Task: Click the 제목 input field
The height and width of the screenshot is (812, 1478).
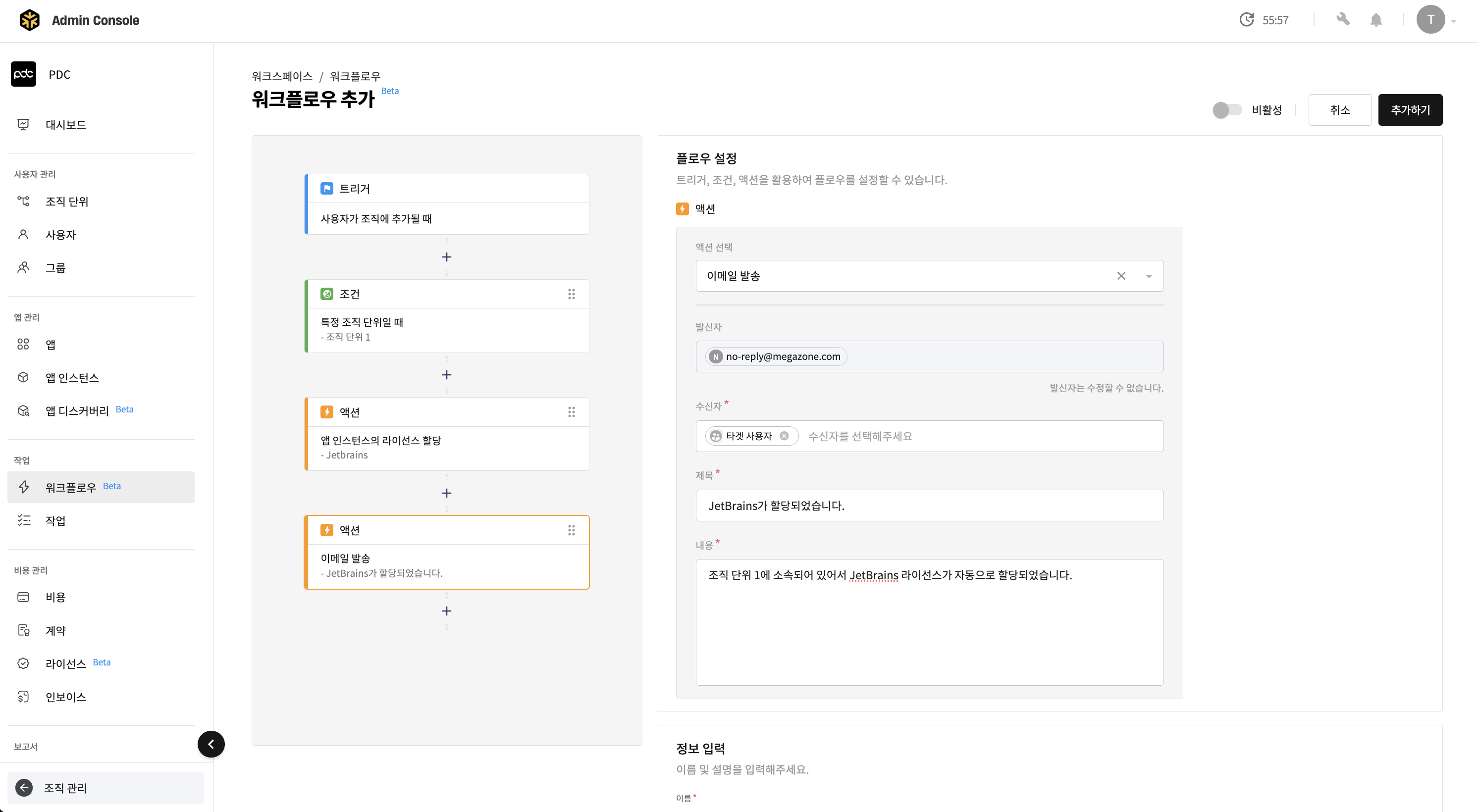Action: click(x=929, y=505)
